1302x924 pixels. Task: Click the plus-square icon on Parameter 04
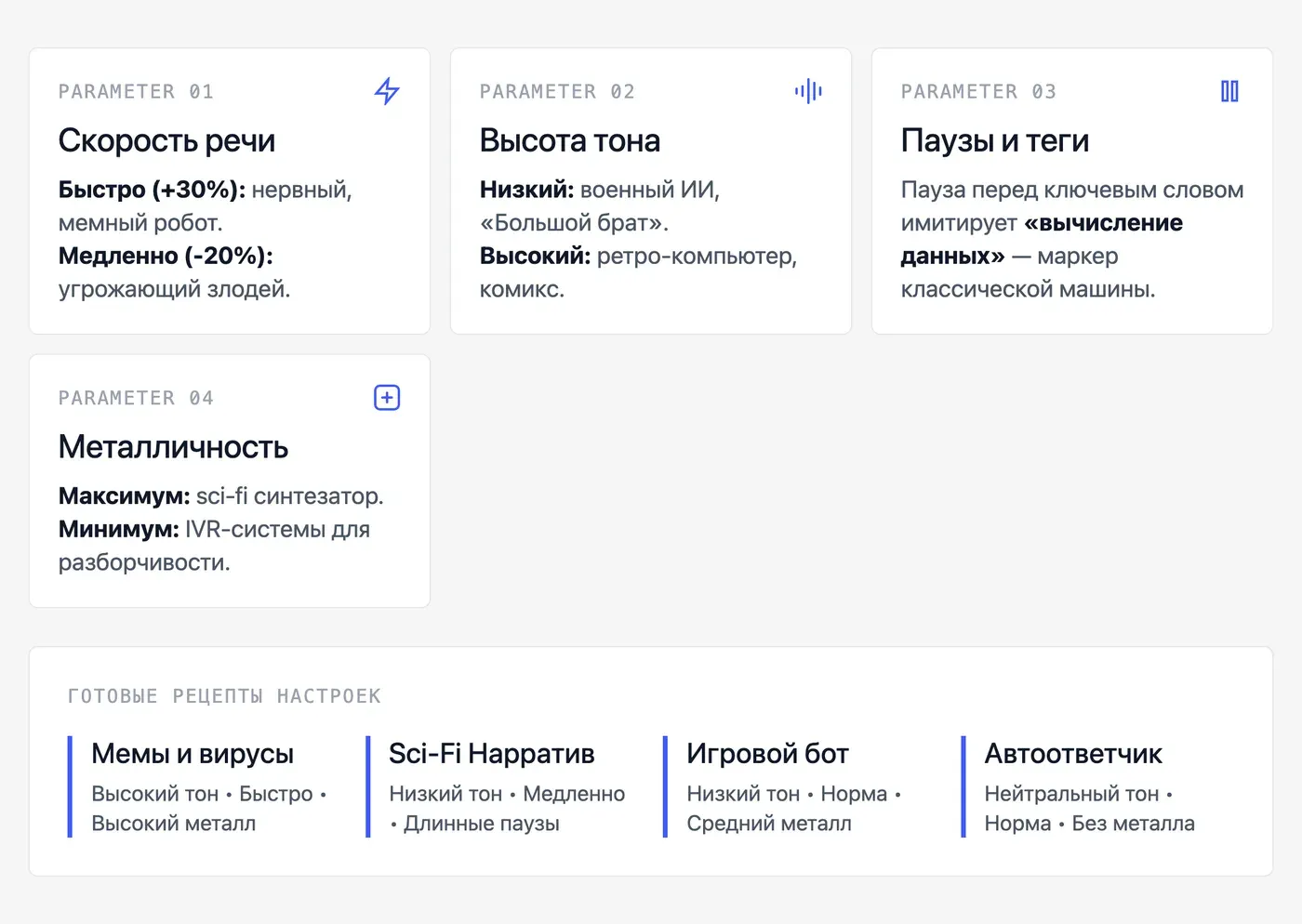pos(387,398)
